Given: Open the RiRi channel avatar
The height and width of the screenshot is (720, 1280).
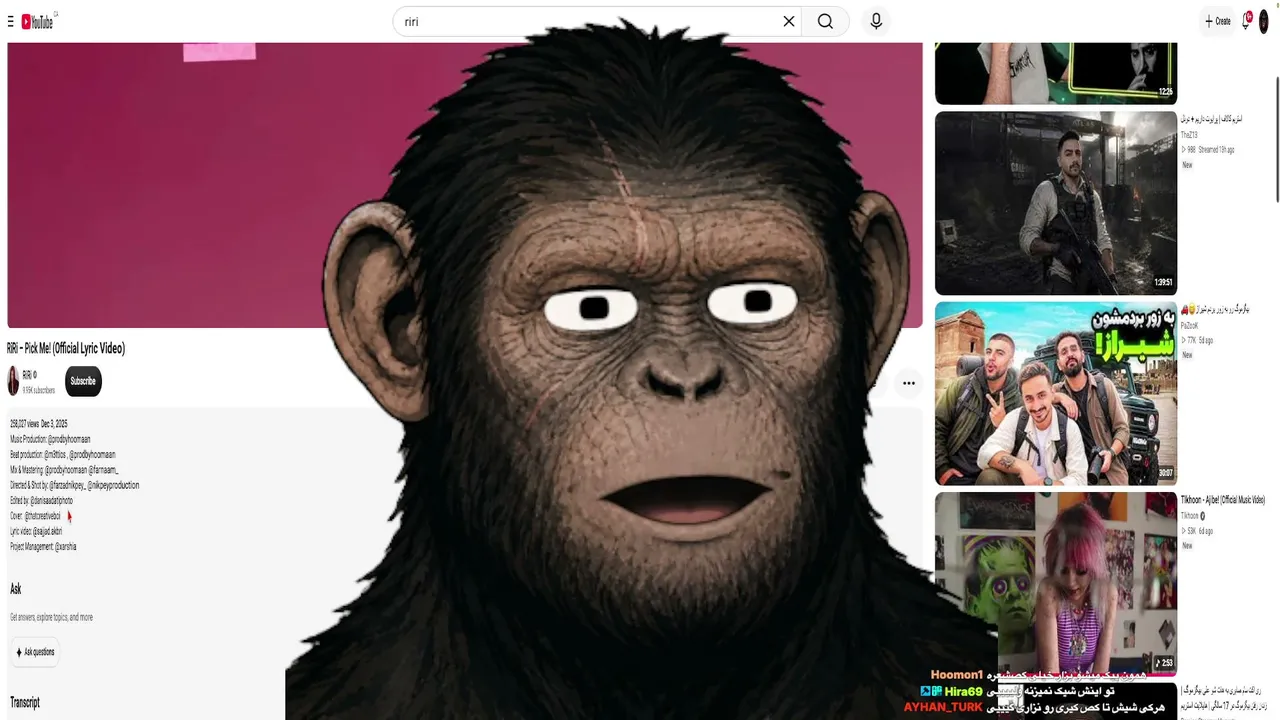Looking at the screenshot, I should [13, 381].
